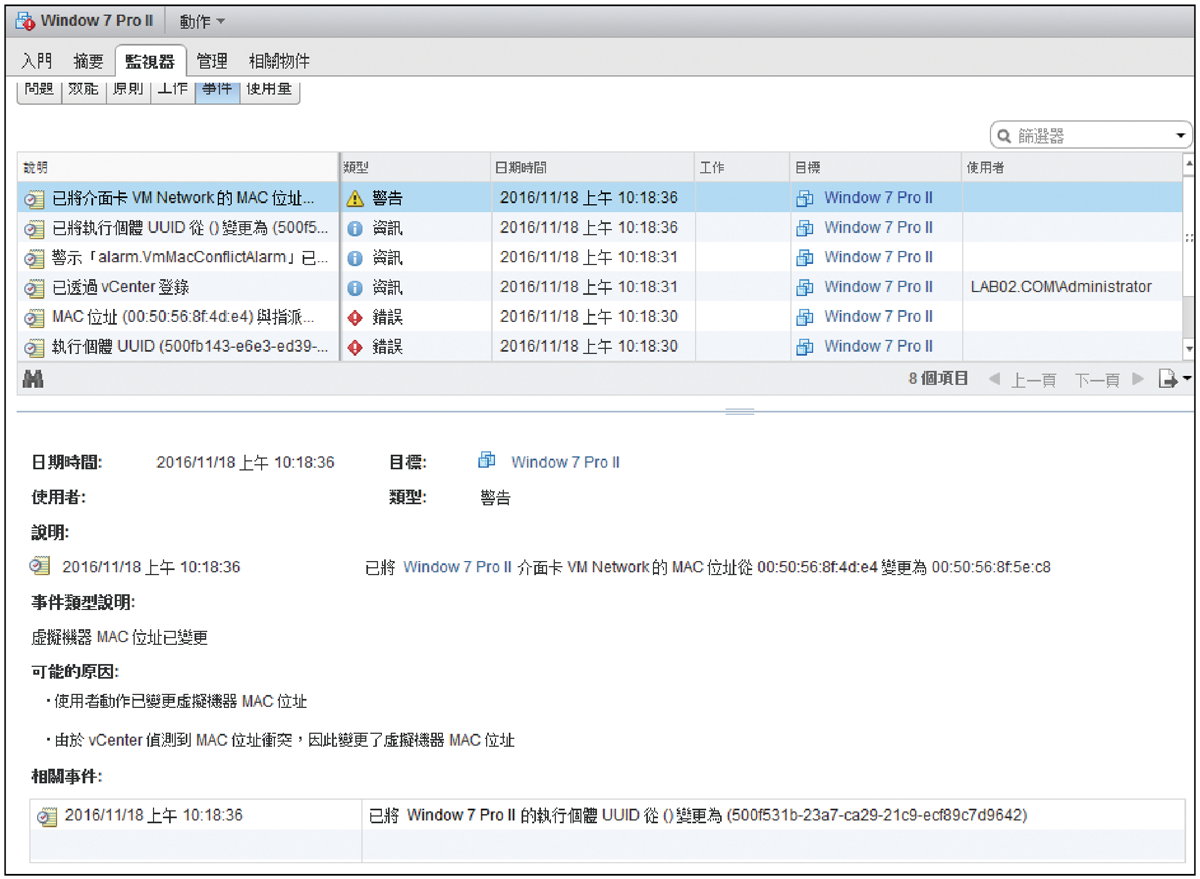Select the 8 個項目 item count text
Viewport: 1200px width, 879px height.
point(938,380)
